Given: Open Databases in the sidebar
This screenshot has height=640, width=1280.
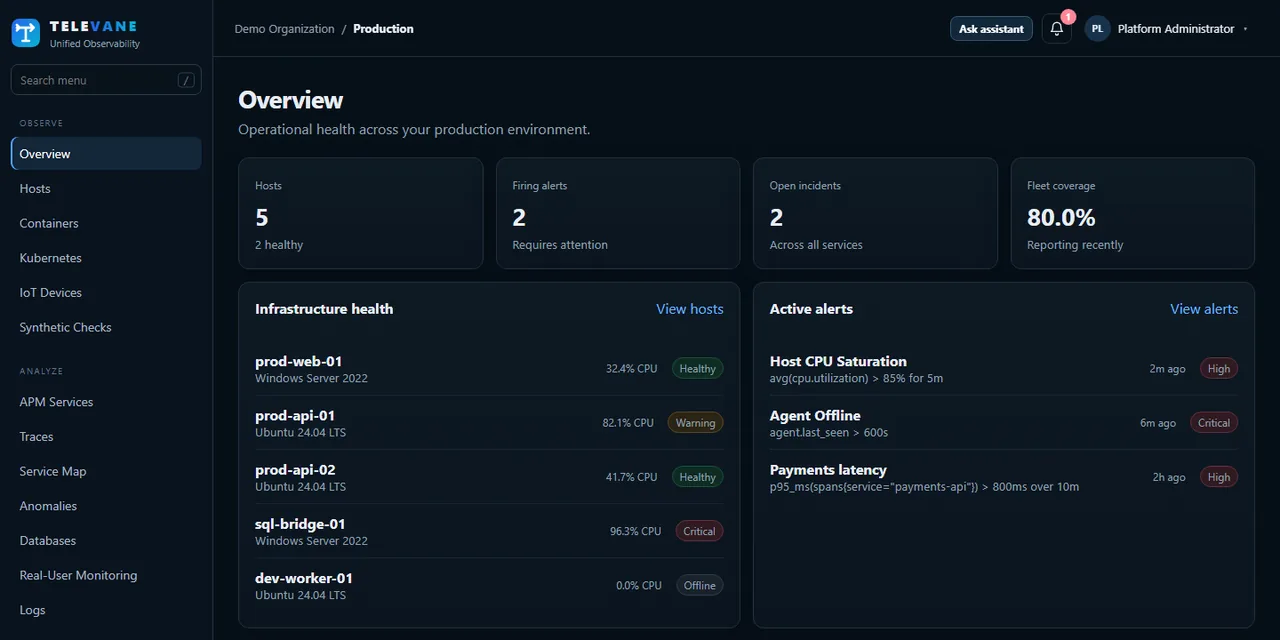Looking at the screenshot, I should pos(106,541).
